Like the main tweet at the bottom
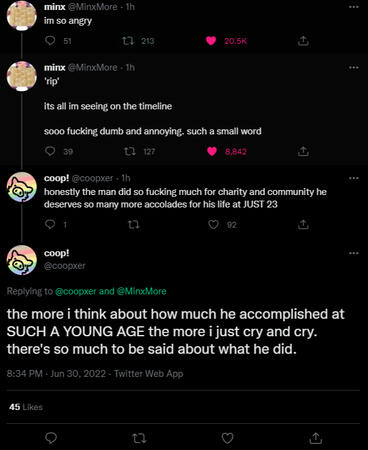This screenshot has width=368, height=450. pos(227,438)
